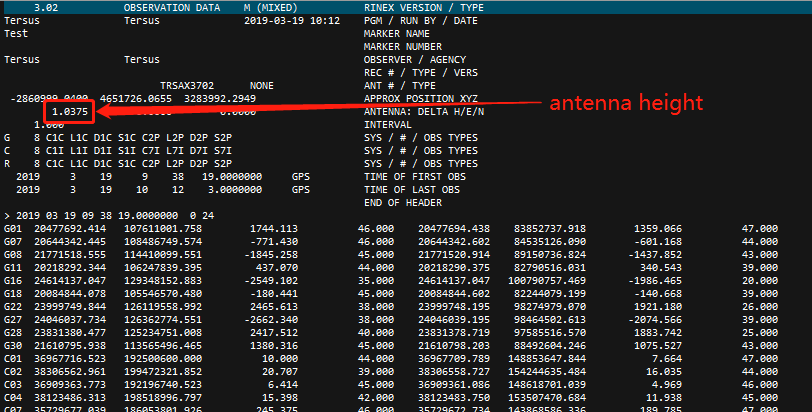Screen dimensions: 812x412
Task: Click the ANT # / TYPE label
Action: [400, 85]
